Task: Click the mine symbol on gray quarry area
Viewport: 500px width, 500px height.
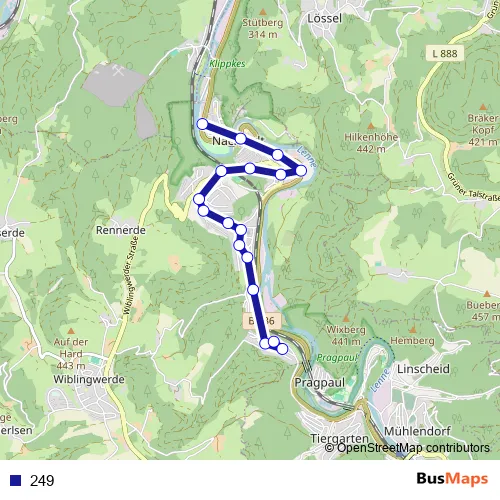Action: (118, 70)
